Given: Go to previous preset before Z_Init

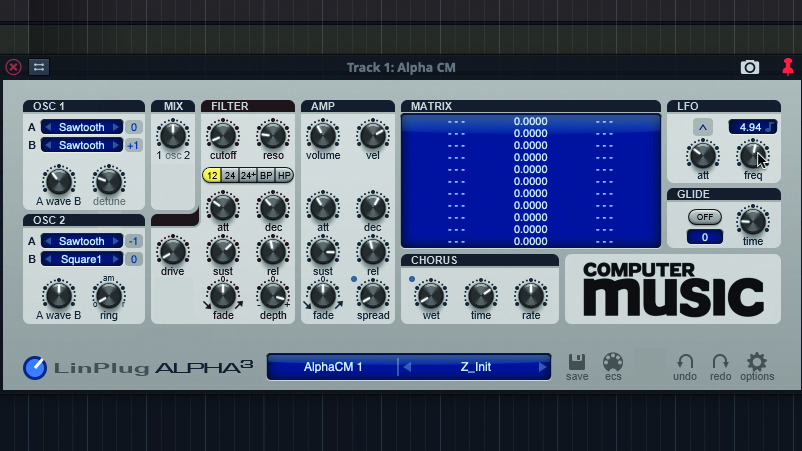Looking at the screenshot, I should click(407, 367).
